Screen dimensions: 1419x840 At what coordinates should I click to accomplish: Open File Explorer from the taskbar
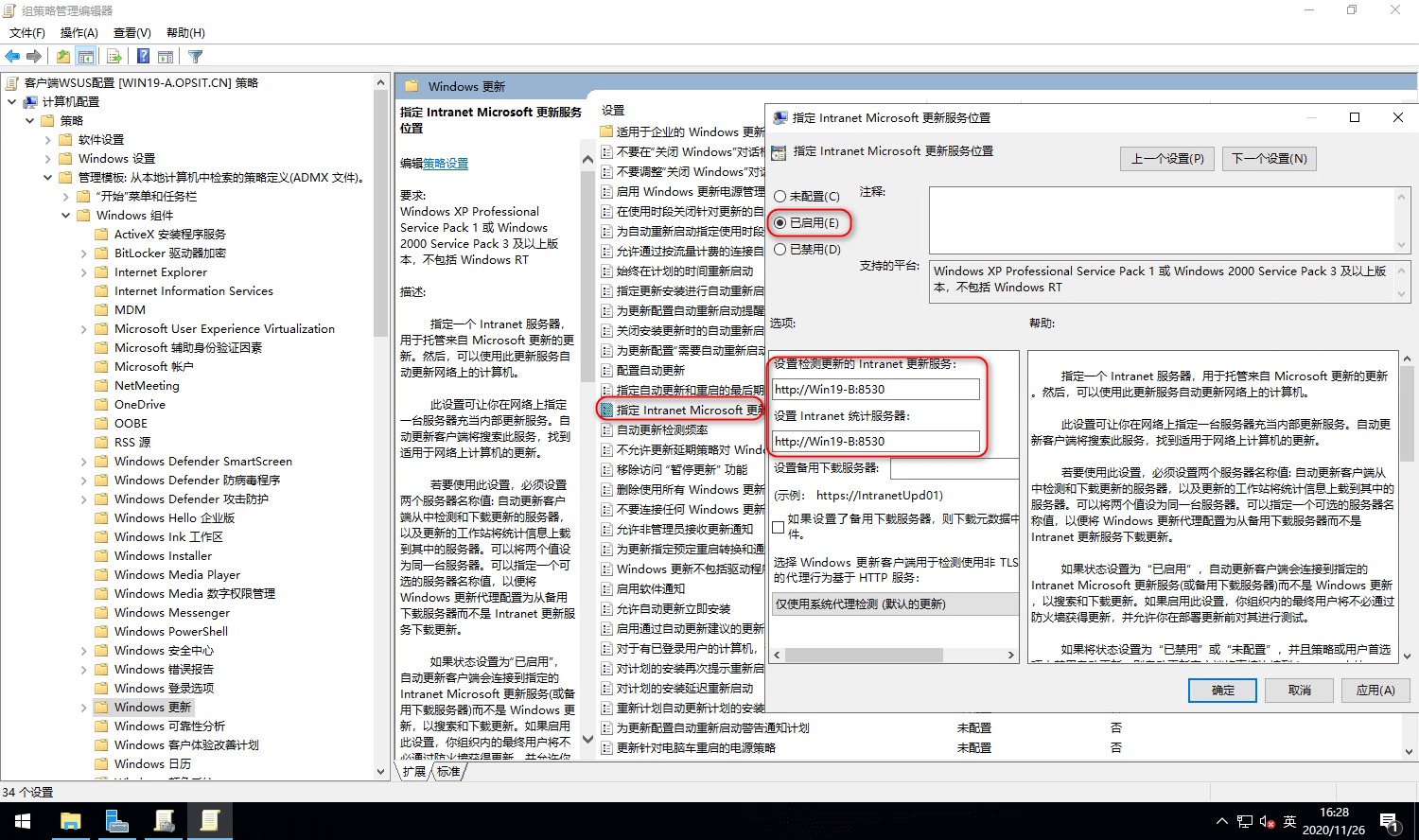[x=71, y=821]
